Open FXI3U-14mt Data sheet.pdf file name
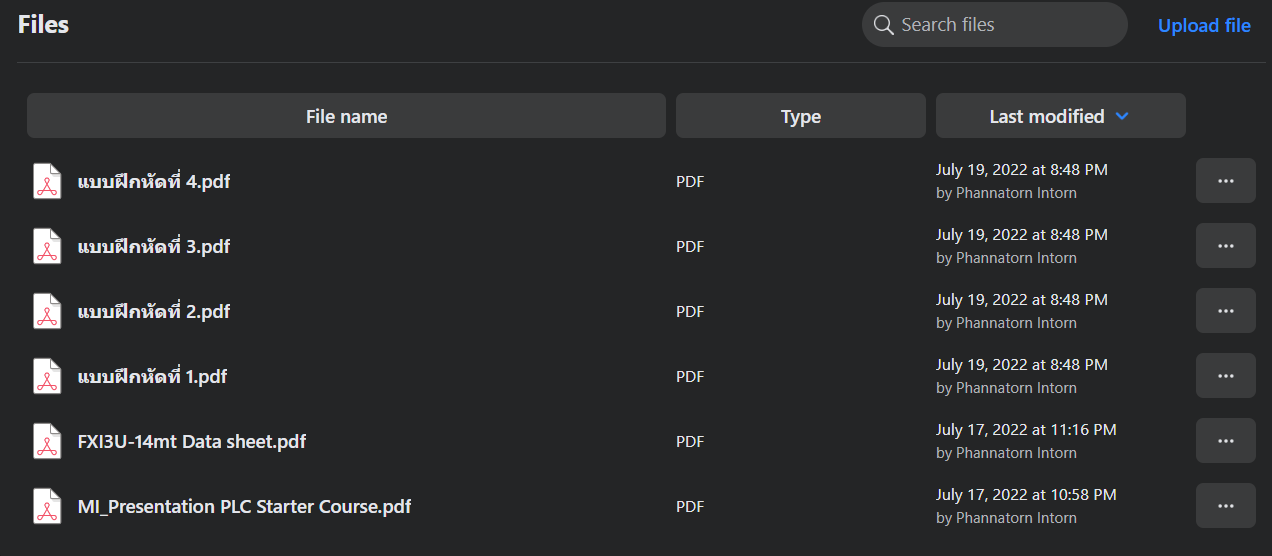The width and height of the screenshot is (1272, 556). 192,441
